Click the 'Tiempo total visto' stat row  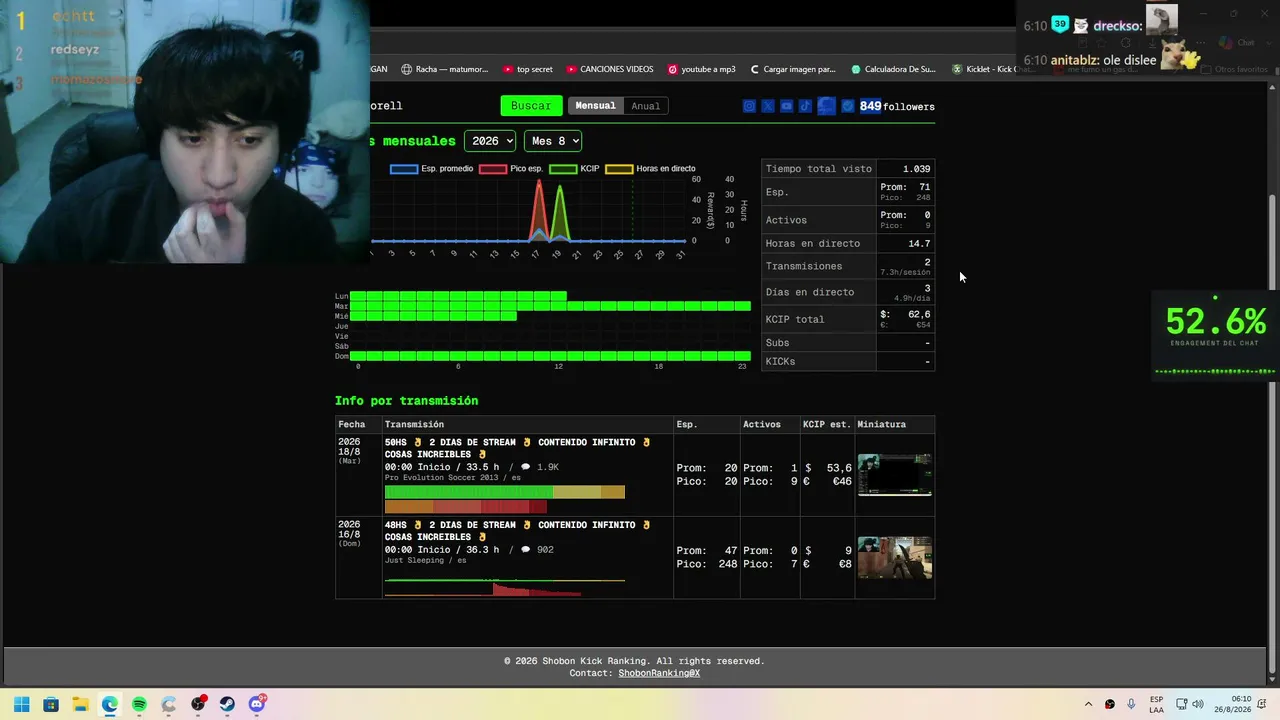click(x=848, y=169)
